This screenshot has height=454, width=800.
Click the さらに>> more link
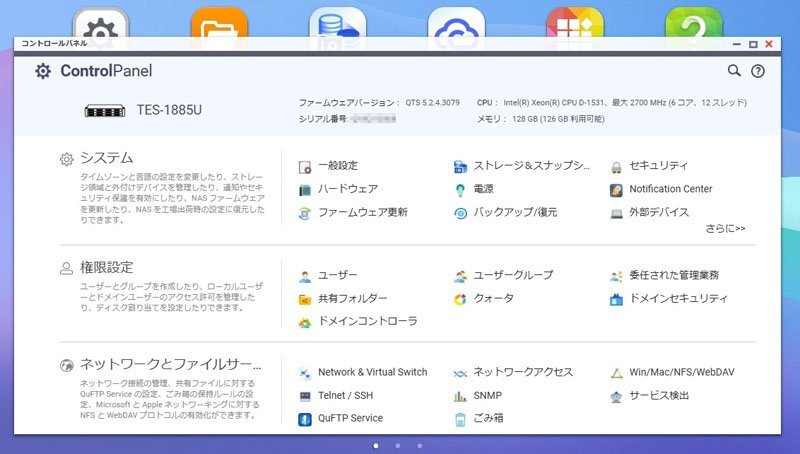point(725,229)
